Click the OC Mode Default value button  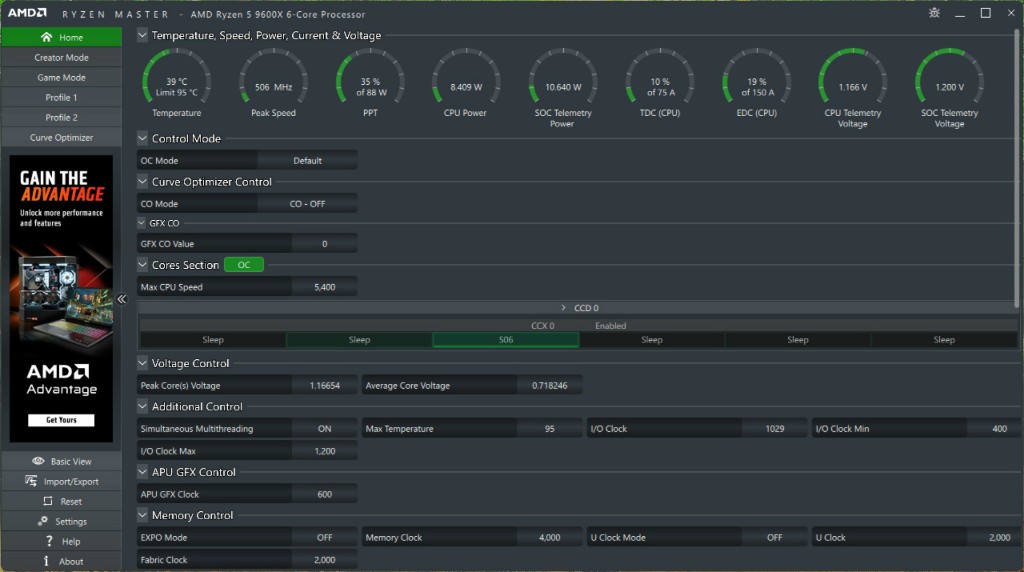307,161
